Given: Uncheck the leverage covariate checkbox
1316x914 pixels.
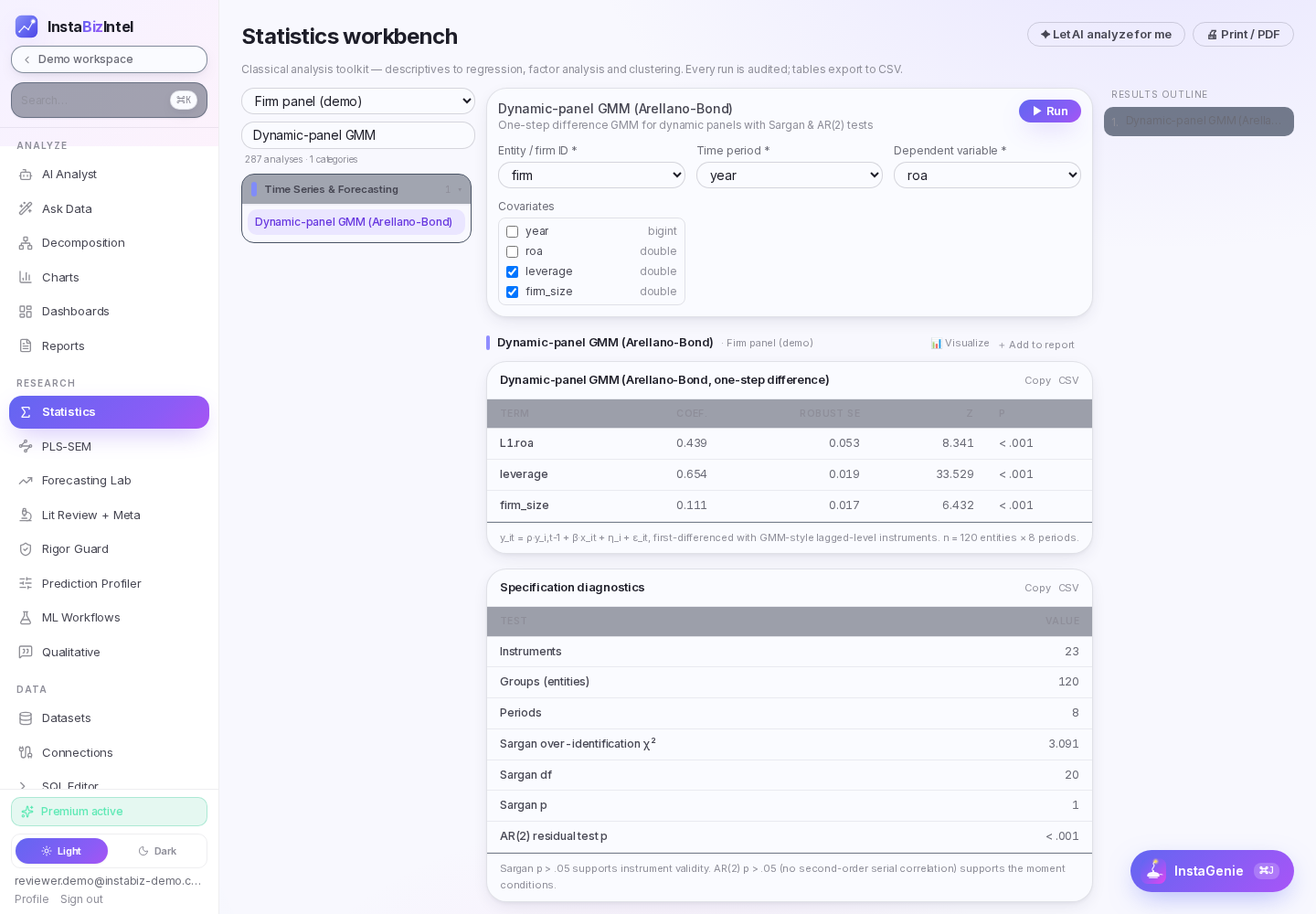Looking at the screenshot, I should point(512,271).
